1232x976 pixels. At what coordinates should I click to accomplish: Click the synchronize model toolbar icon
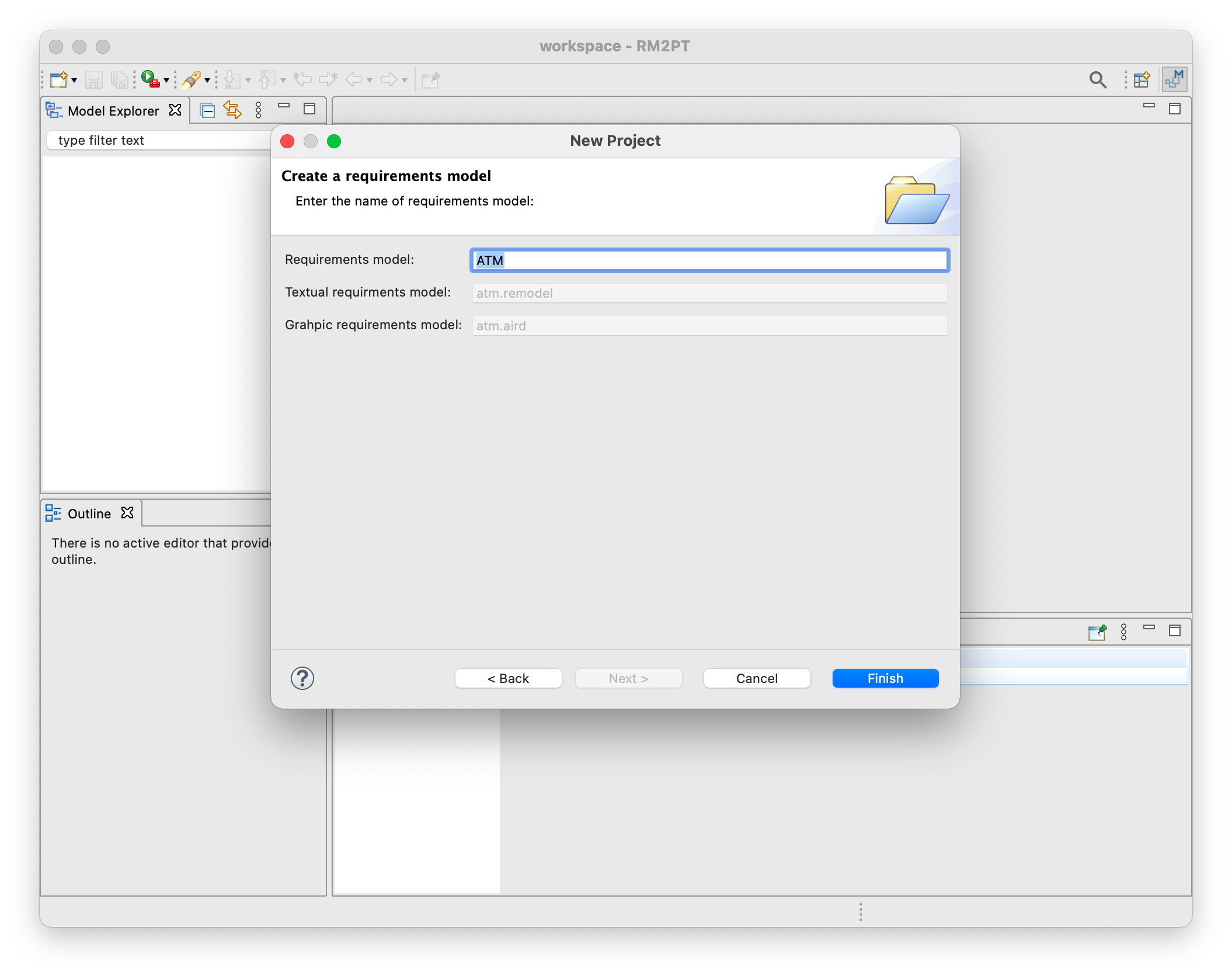coord(232,110)
